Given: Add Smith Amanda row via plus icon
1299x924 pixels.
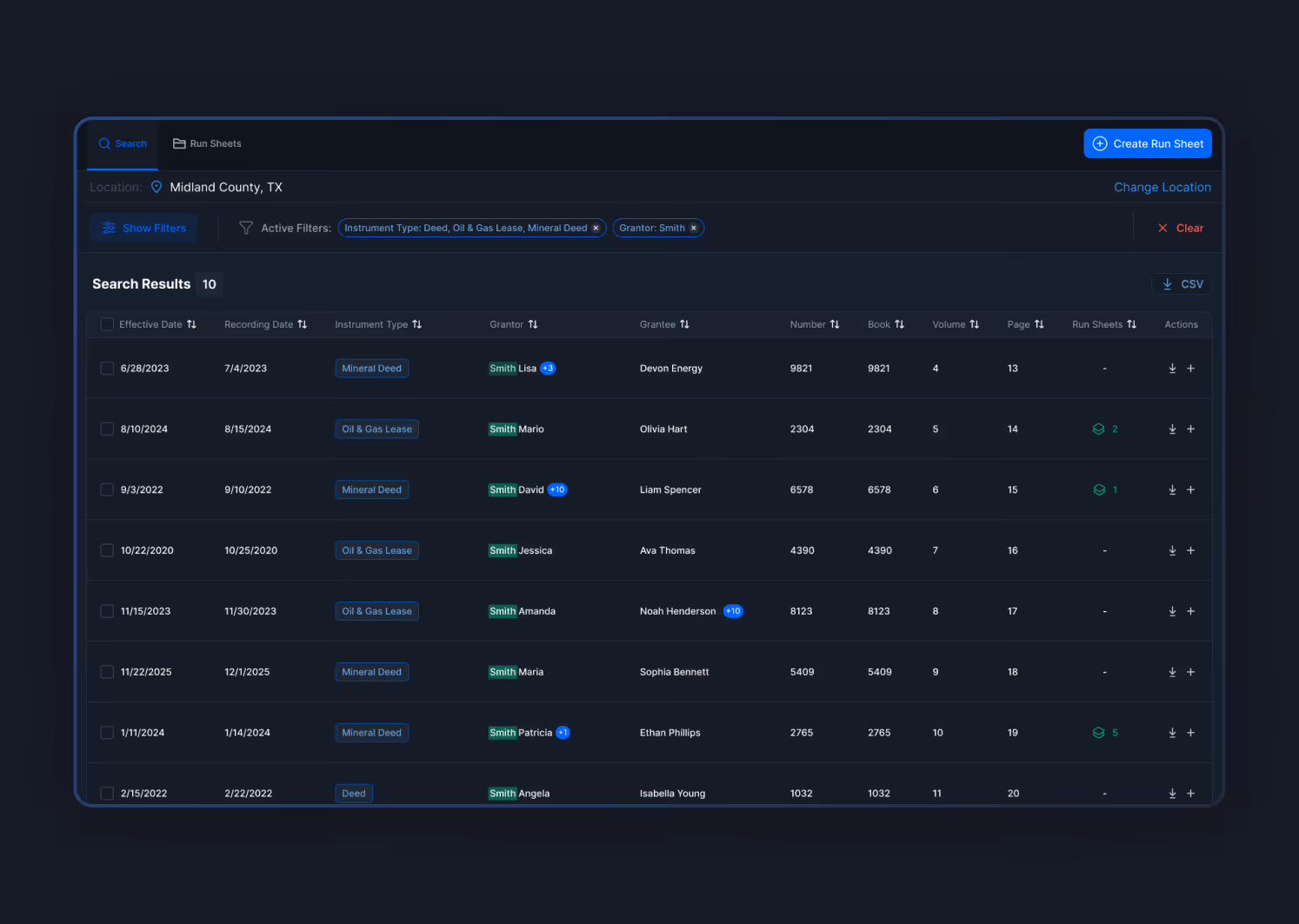Looking at the screenshot, I should (1190, 612).
